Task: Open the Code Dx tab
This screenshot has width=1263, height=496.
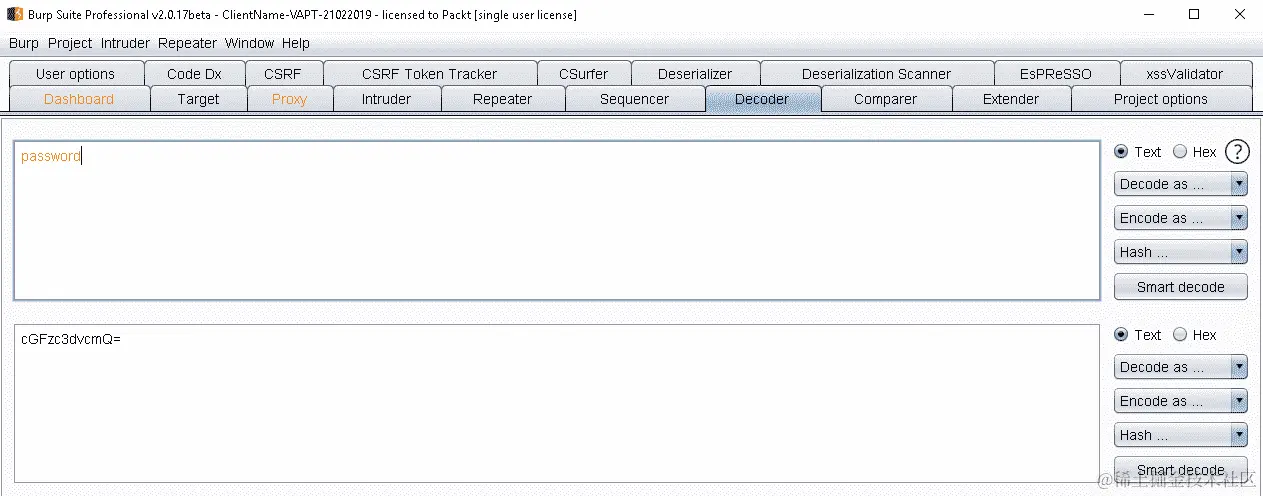Action: (x=195, y=74)
